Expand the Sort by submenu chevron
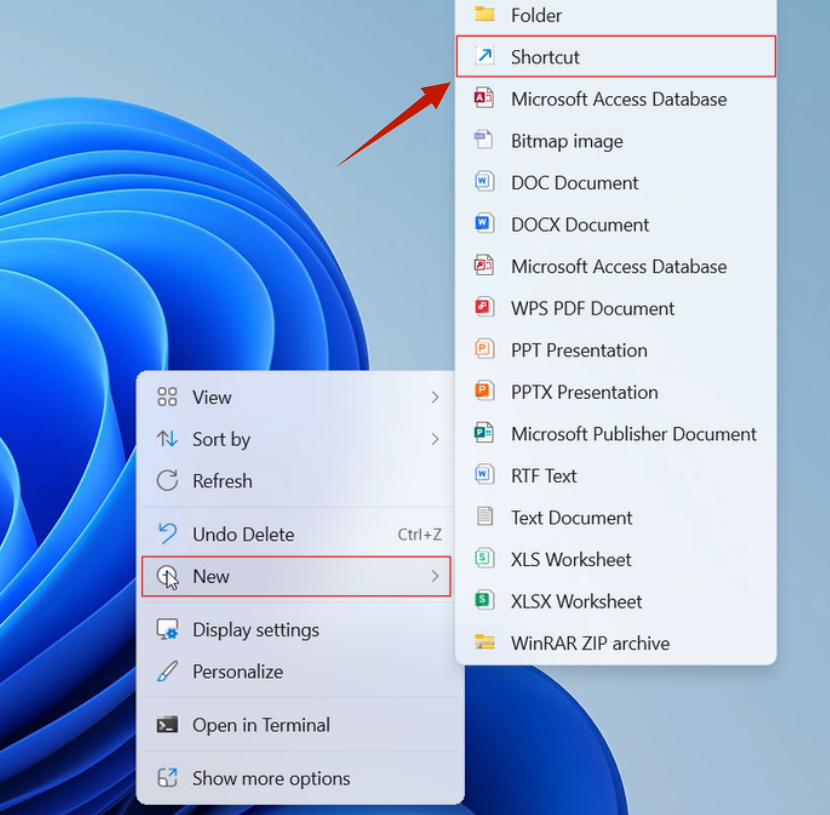Screen dimensions: 830x815 pos(435,439)
